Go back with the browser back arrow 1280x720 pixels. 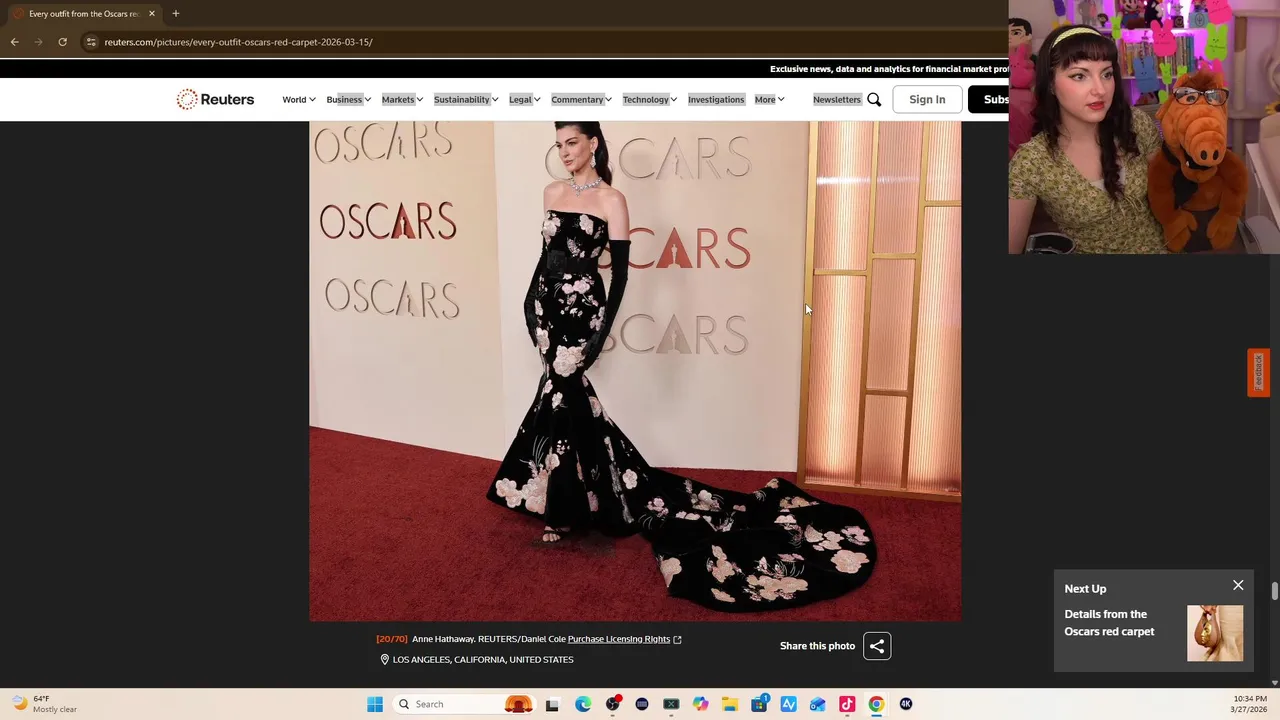[x=14, y=42]
